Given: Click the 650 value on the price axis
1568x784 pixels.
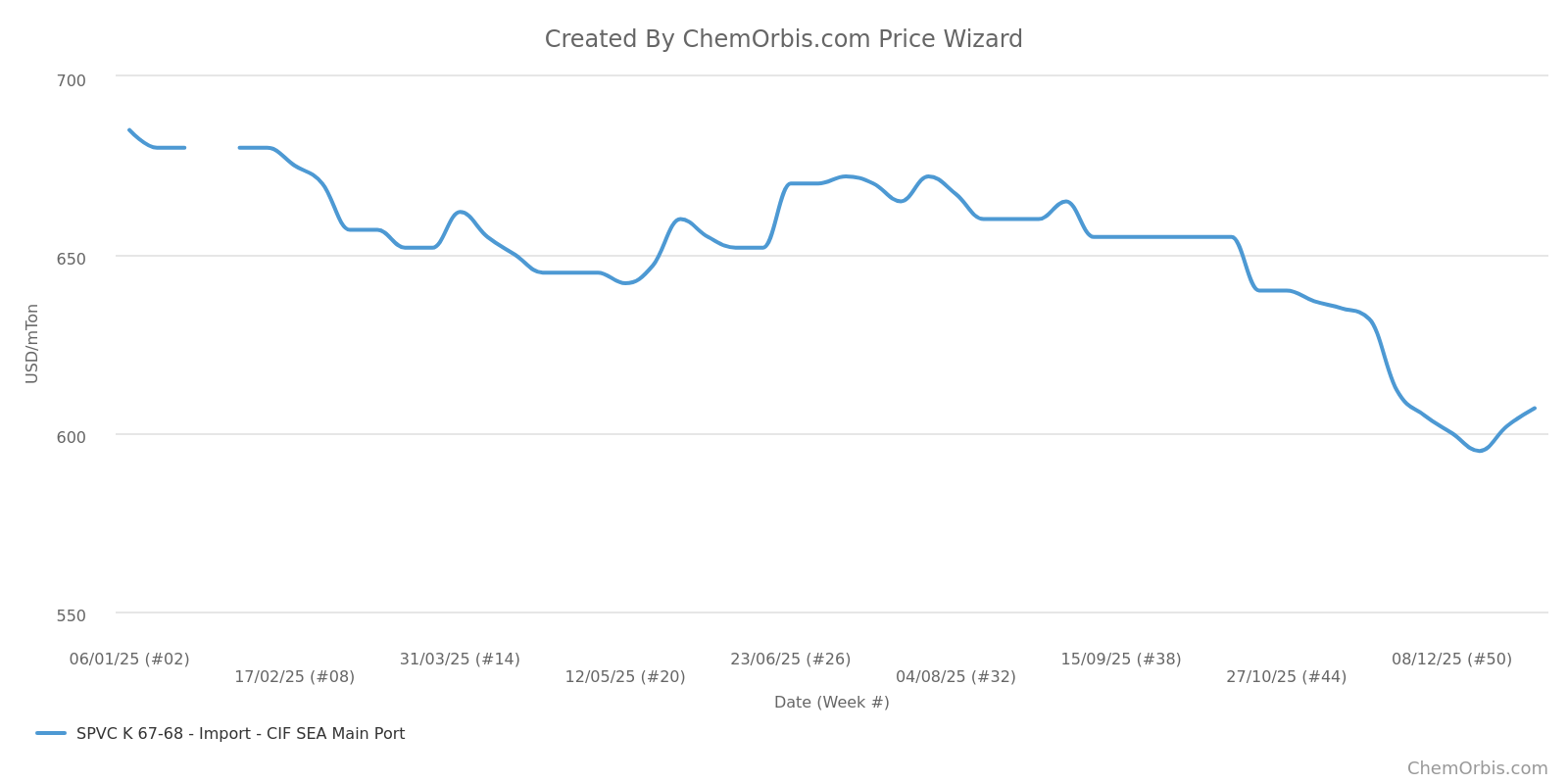Looking at the screenshot, I should tap(72, 259).
